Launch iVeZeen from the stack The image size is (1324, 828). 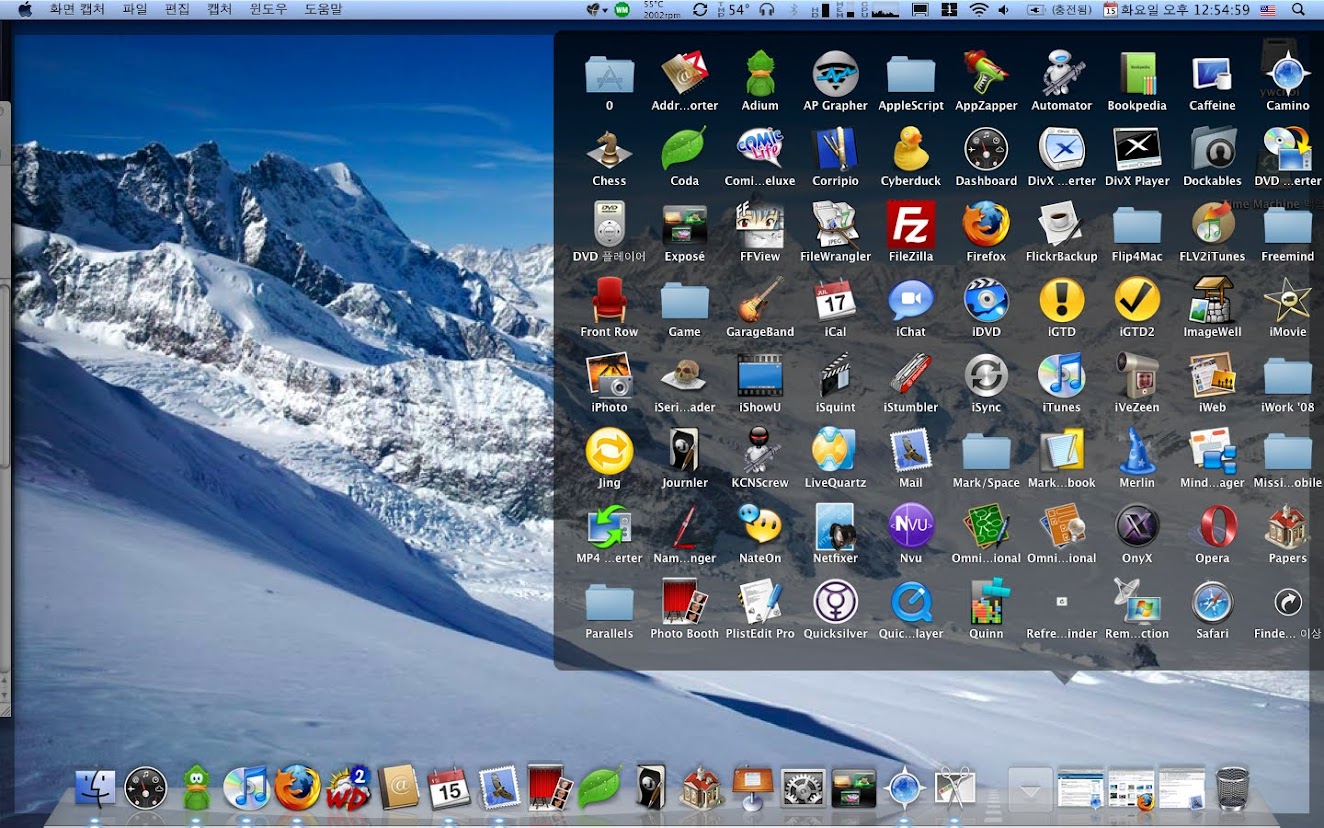tap(1137, 377)
